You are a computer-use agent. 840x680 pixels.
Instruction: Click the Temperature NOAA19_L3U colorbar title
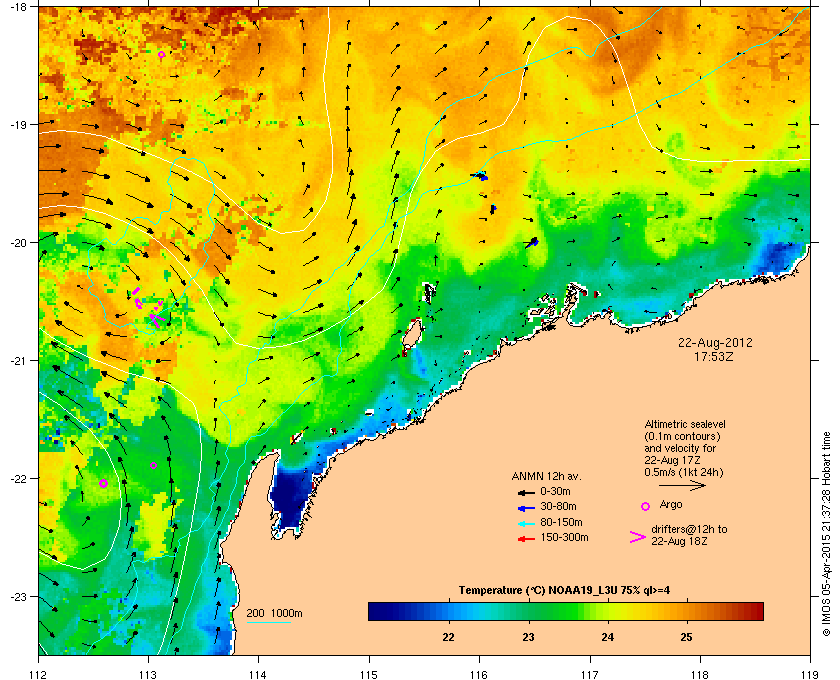click(x=564, y=591)
